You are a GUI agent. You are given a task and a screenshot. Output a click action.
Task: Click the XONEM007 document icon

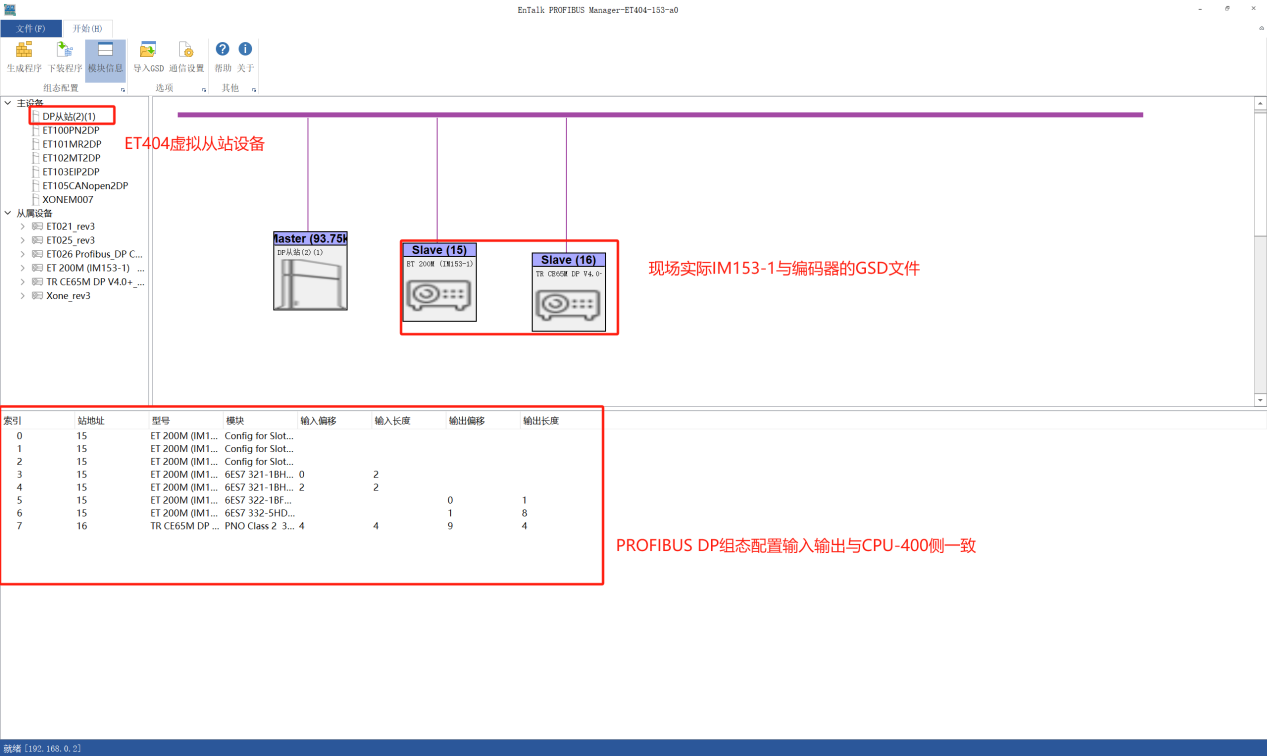(x=35, y=200)
